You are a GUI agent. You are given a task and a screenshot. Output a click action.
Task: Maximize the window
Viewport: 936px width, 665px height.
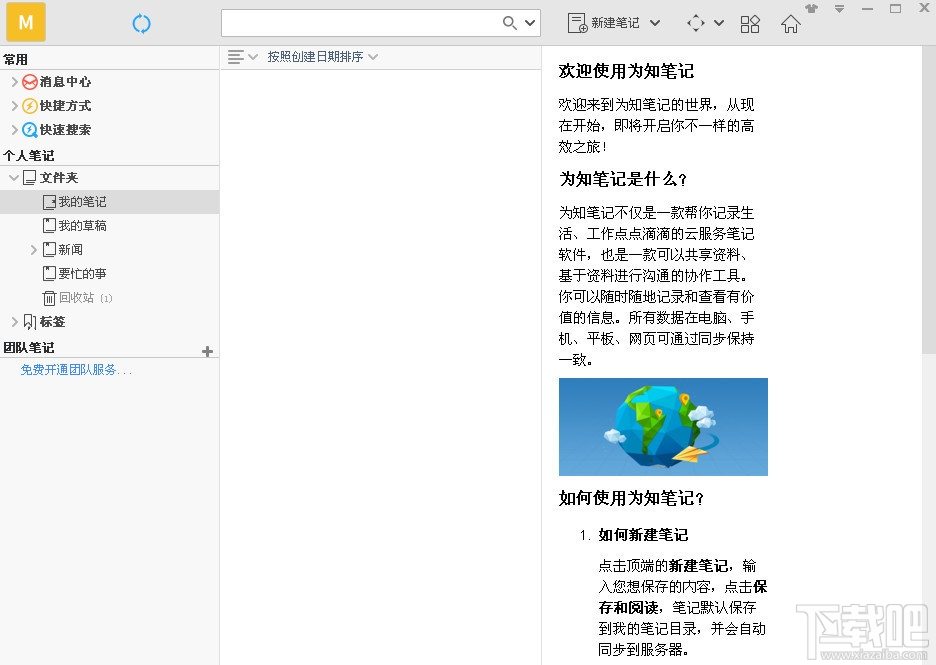(x=895, y=8)
